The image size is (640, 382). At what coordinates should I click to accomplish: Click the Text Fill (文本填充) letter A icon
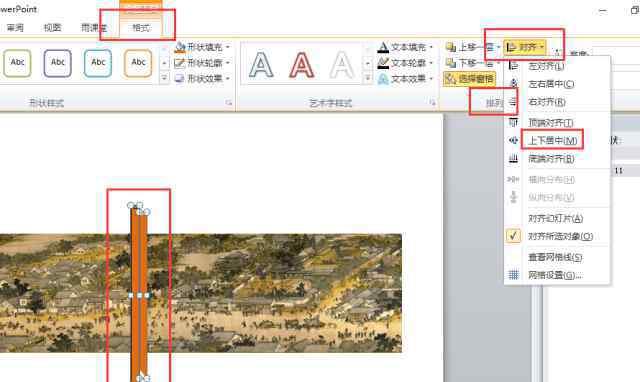point(383,47)
